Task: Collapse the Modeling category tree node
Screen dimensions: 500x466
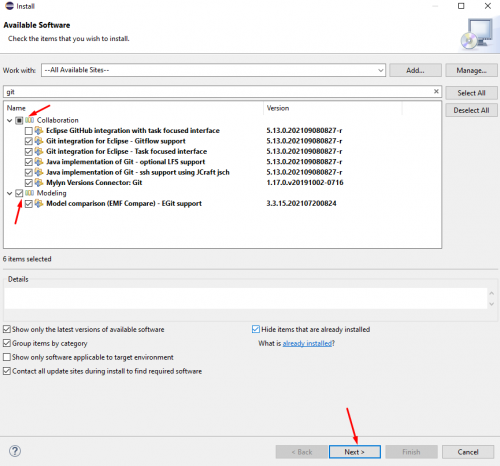Action: point(10,193)
